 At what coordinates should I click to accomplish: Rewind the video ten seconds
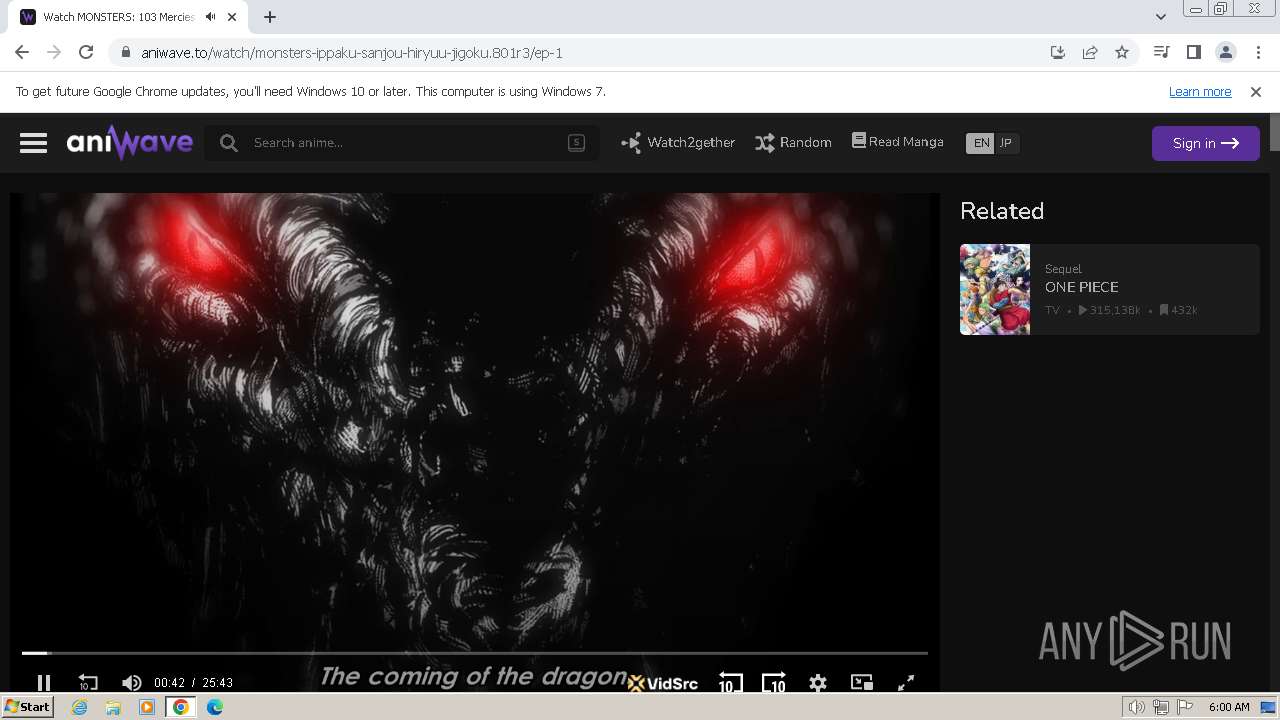(88, 683)
